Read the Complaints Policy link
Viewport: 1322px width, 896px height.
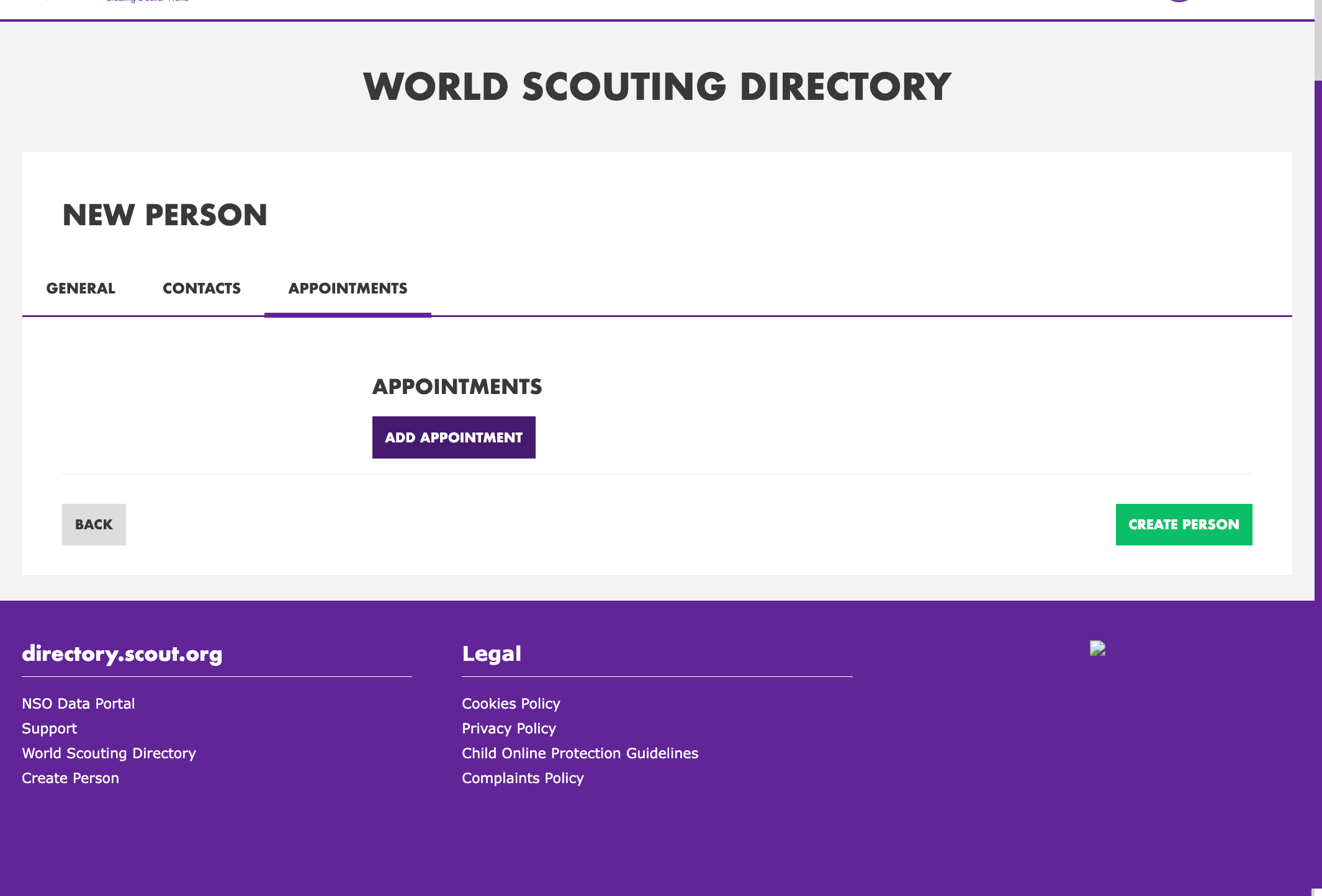(x=523, y=778)
